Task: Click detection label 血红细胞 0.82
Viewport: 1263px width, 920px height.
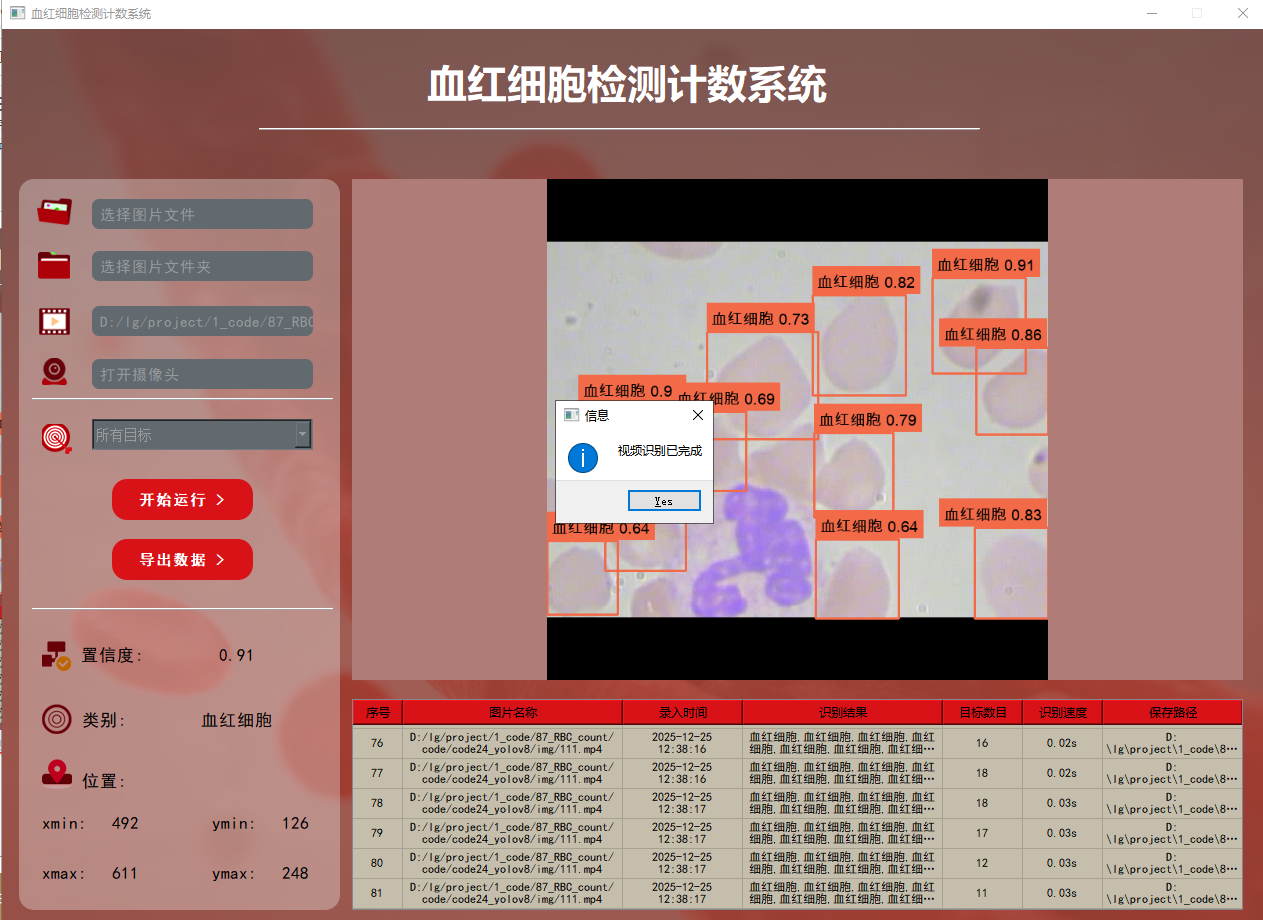Action: pyautogui.click(x=866, y=282)
